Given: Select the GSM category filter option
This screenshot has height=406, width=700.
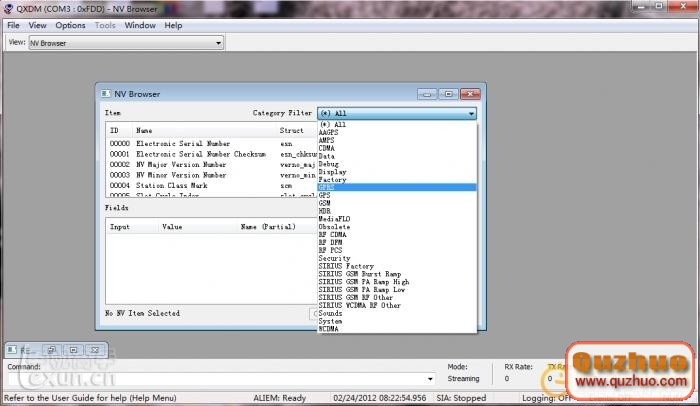Looking at the screenshot, I should tap(325, 203).
